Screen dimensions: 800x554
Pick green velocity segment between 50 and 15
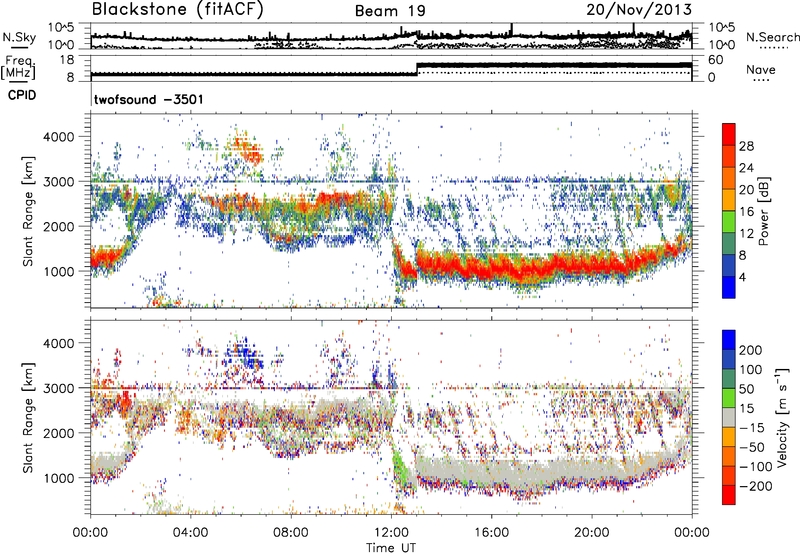(729, 398)
